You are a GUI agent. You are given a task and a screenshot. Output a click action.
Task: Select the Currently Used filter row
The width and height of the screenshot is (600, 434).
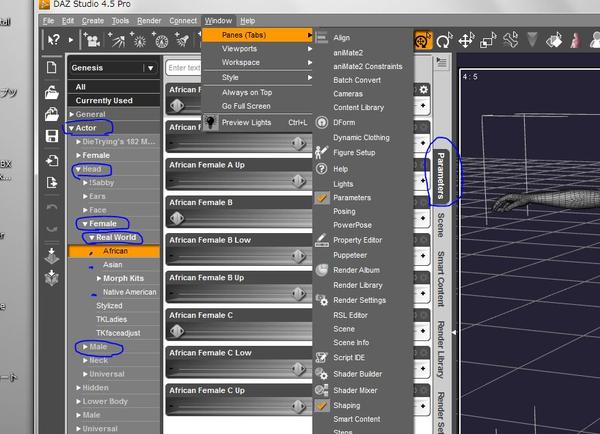click(x=114, y=101)
